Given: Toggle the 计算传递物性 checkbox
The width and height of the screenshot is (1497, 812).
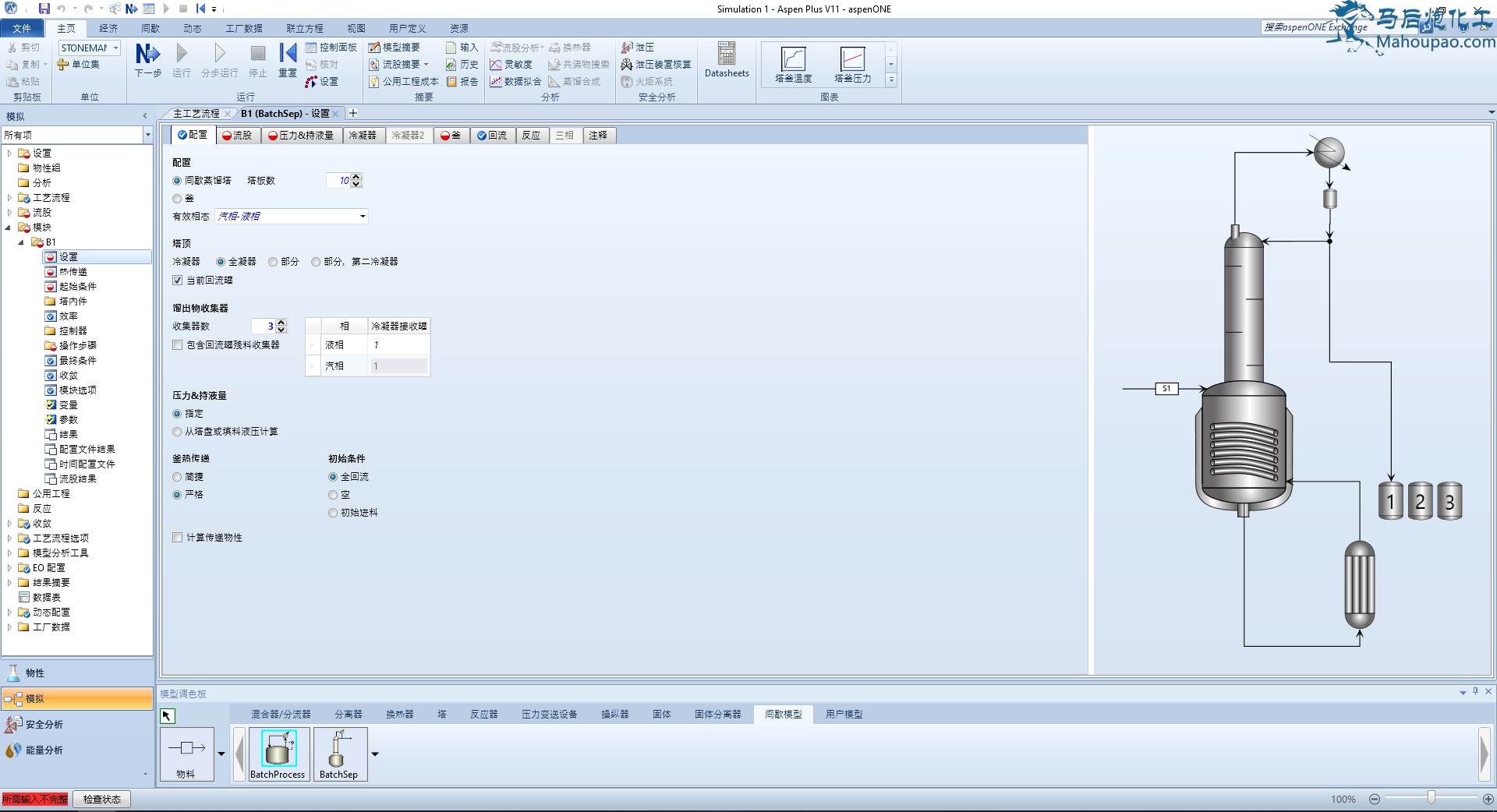Looking at the screenshot, I should click(x=178, y=538).
